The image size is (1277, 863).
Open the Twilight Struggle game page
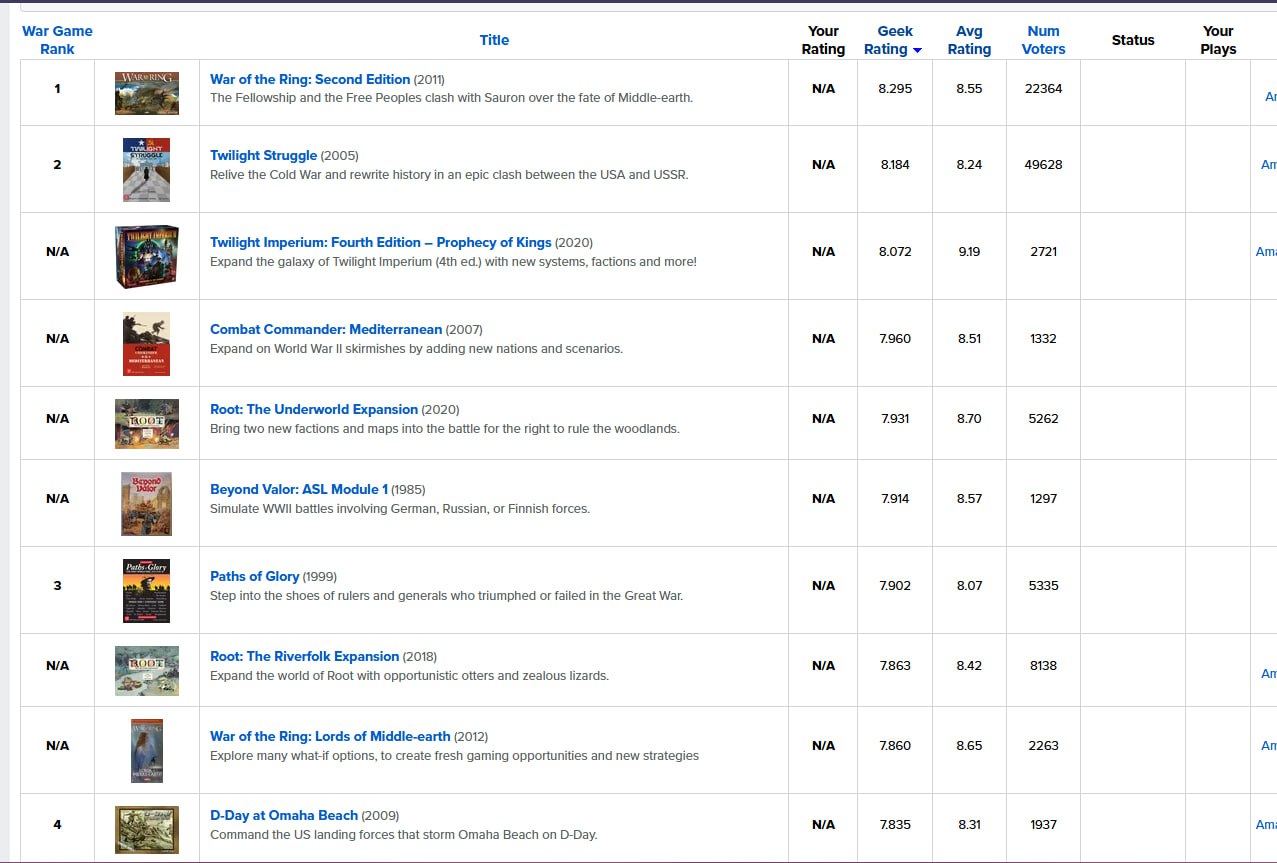[x=263, y=155]
